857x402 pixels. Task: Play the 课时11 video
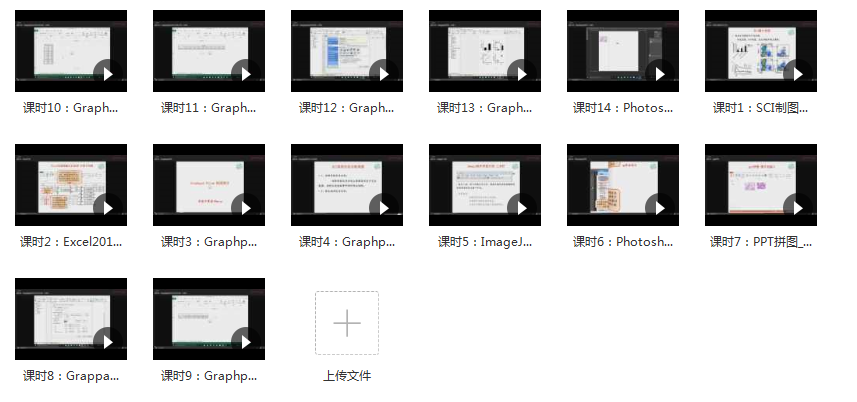[x=245, y=73]
